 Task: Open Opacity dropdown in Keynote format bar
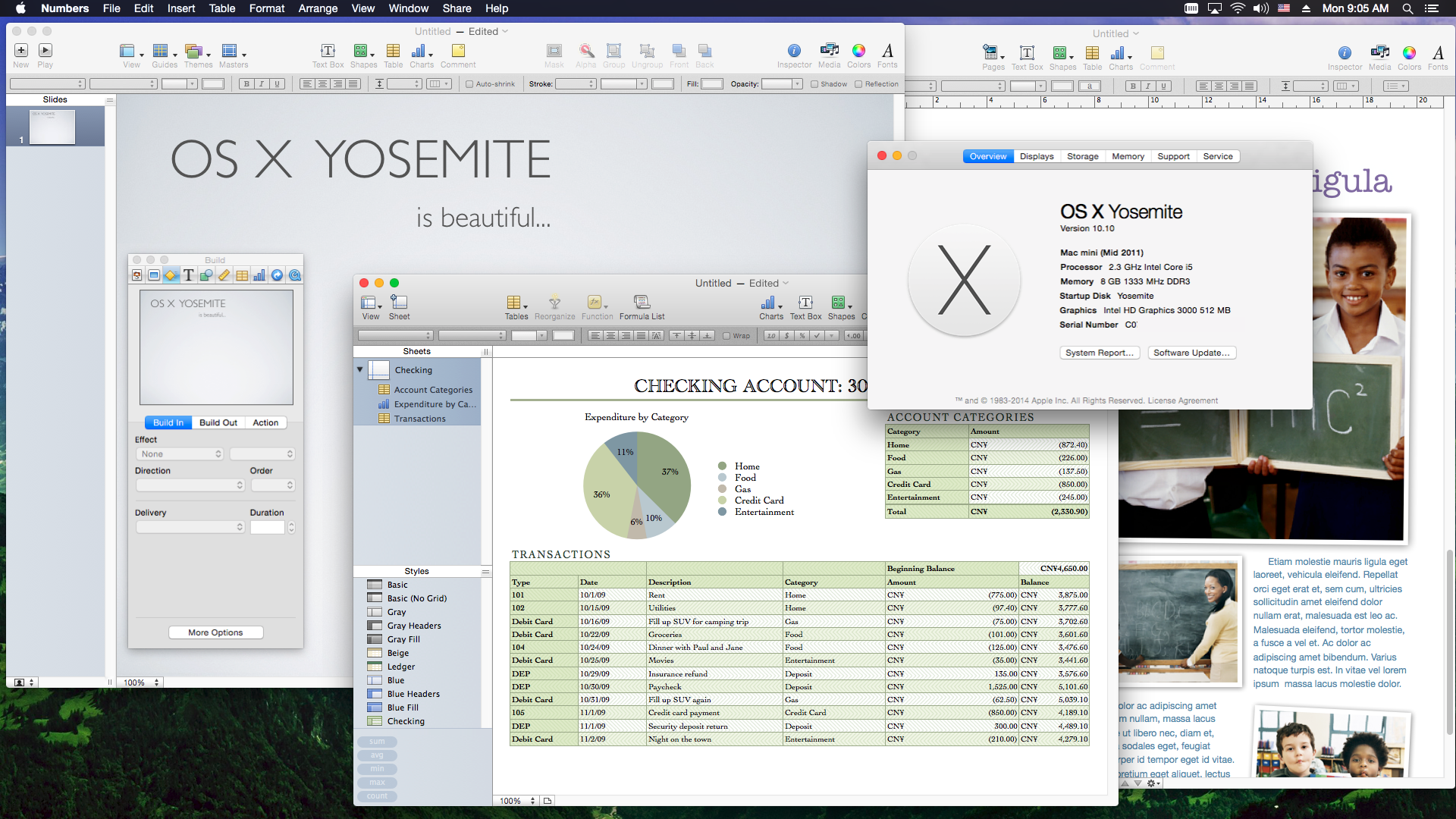[782, 84]
